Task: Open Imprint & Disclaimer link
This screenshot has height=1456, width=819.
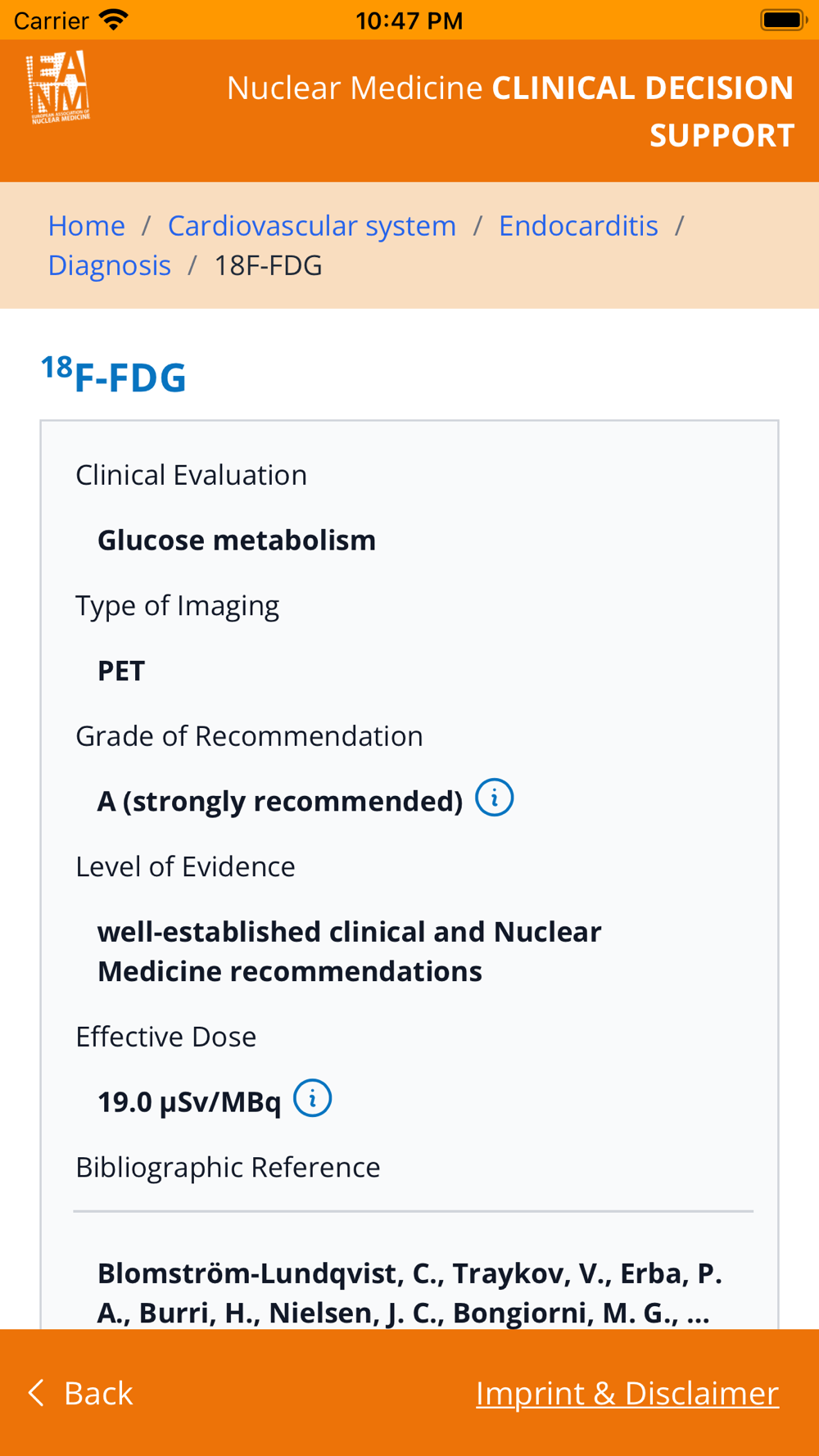Action: pyautogui.click(x=627, y=1393)
